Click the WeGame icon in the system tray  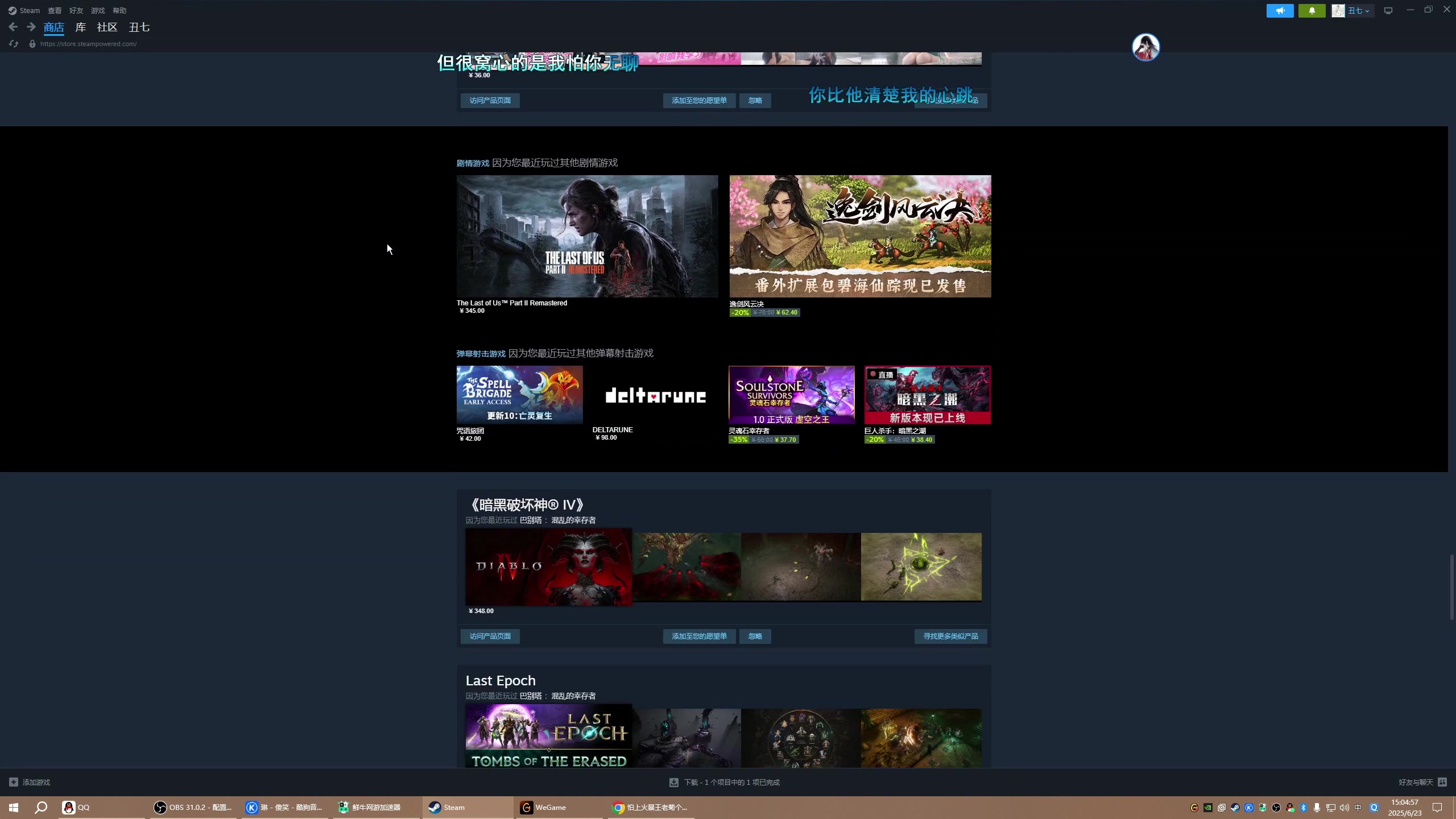(x=1194, y=808)
